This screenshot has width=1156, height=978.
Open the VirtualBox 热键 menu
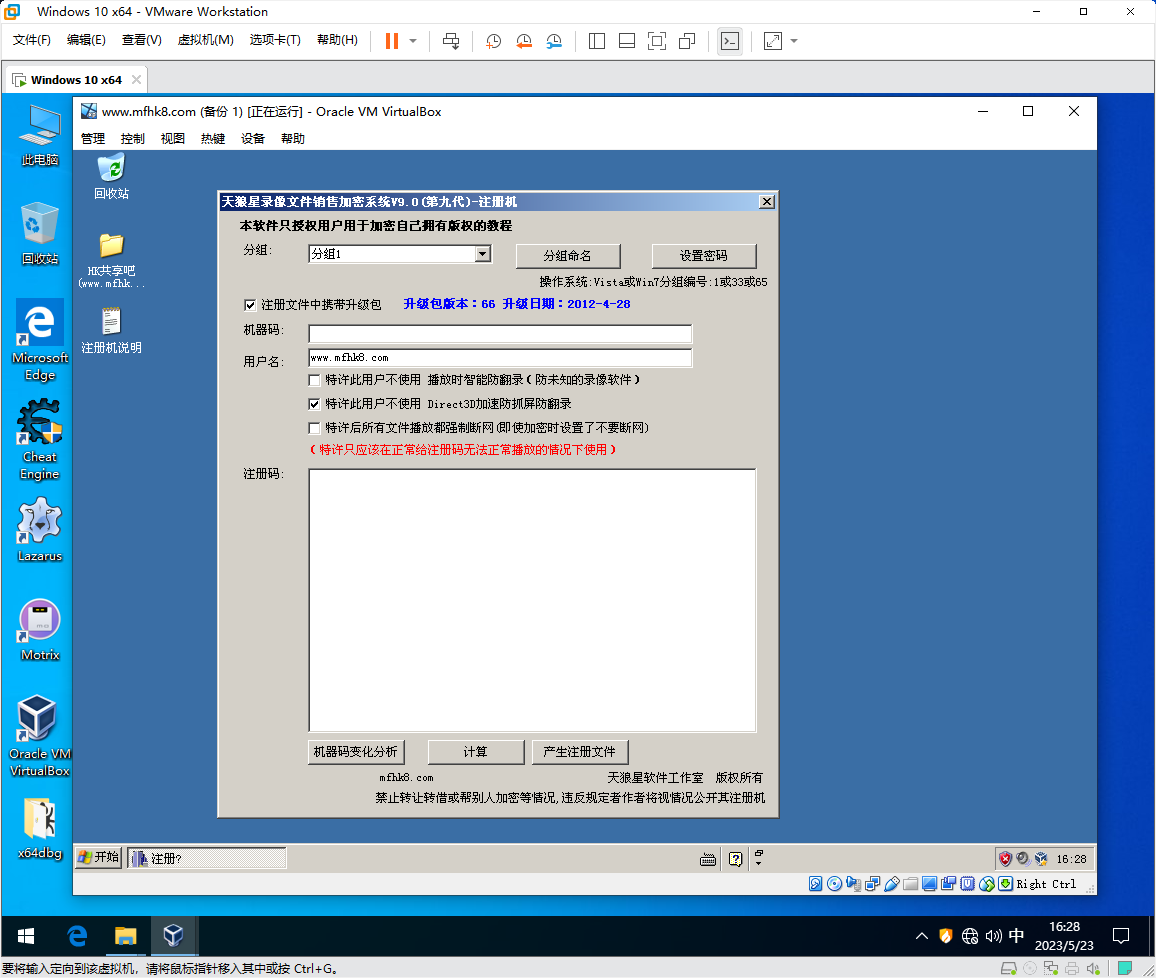click(x=213, y=139)
